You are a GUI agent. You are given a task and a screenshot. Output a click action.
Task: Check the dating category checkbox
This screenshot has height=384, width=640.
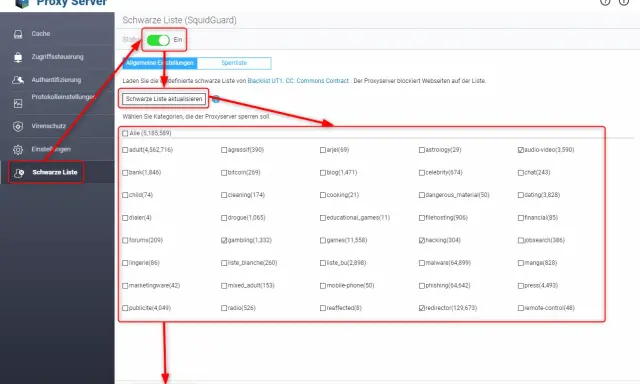(x=521, y=195)
